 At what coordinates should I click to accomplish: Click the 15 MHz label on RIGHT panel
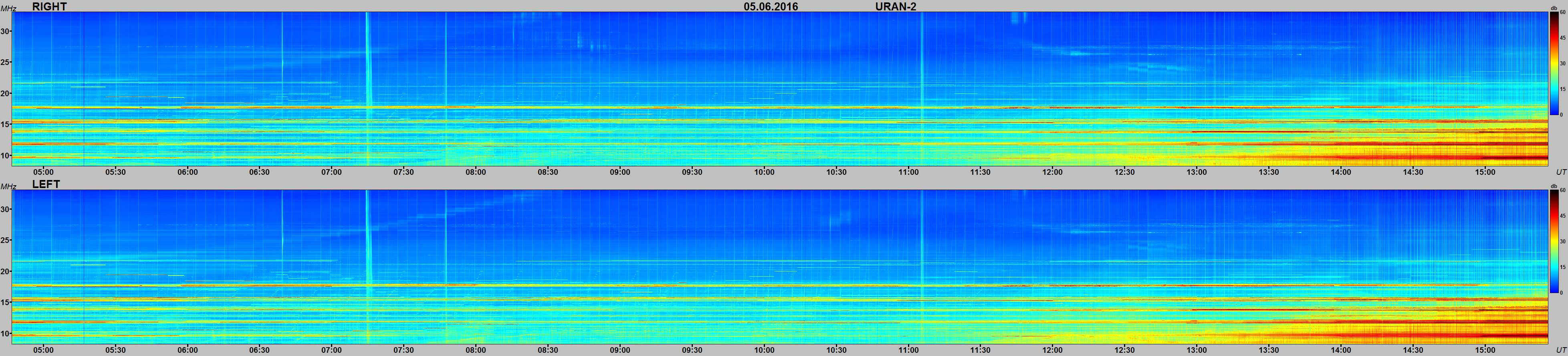click(x=6, y=124)
